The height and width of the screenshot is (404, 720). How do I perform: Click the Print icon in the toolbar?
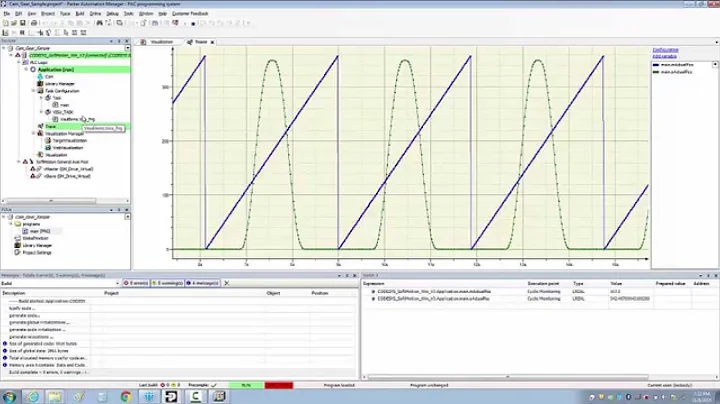pyautogui.click(x=34, y=23)
